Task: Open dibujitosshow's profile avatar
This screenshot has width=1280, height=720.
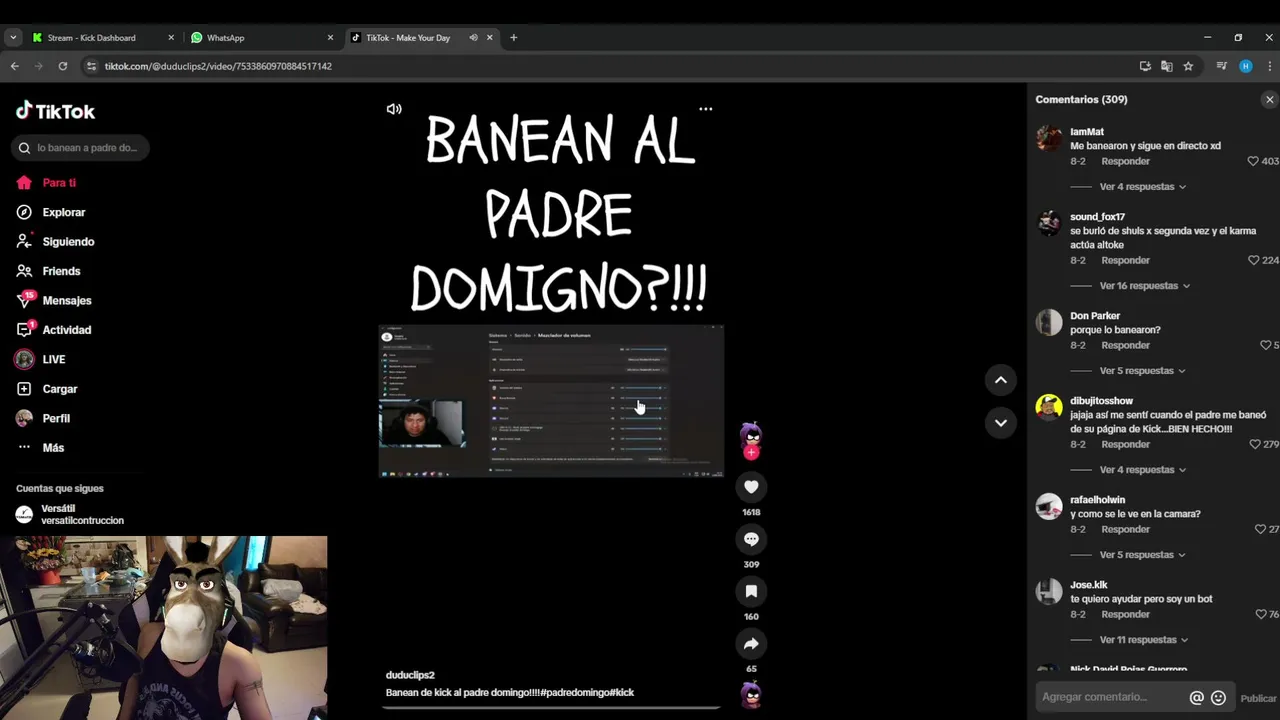Action: [1049, 407]
